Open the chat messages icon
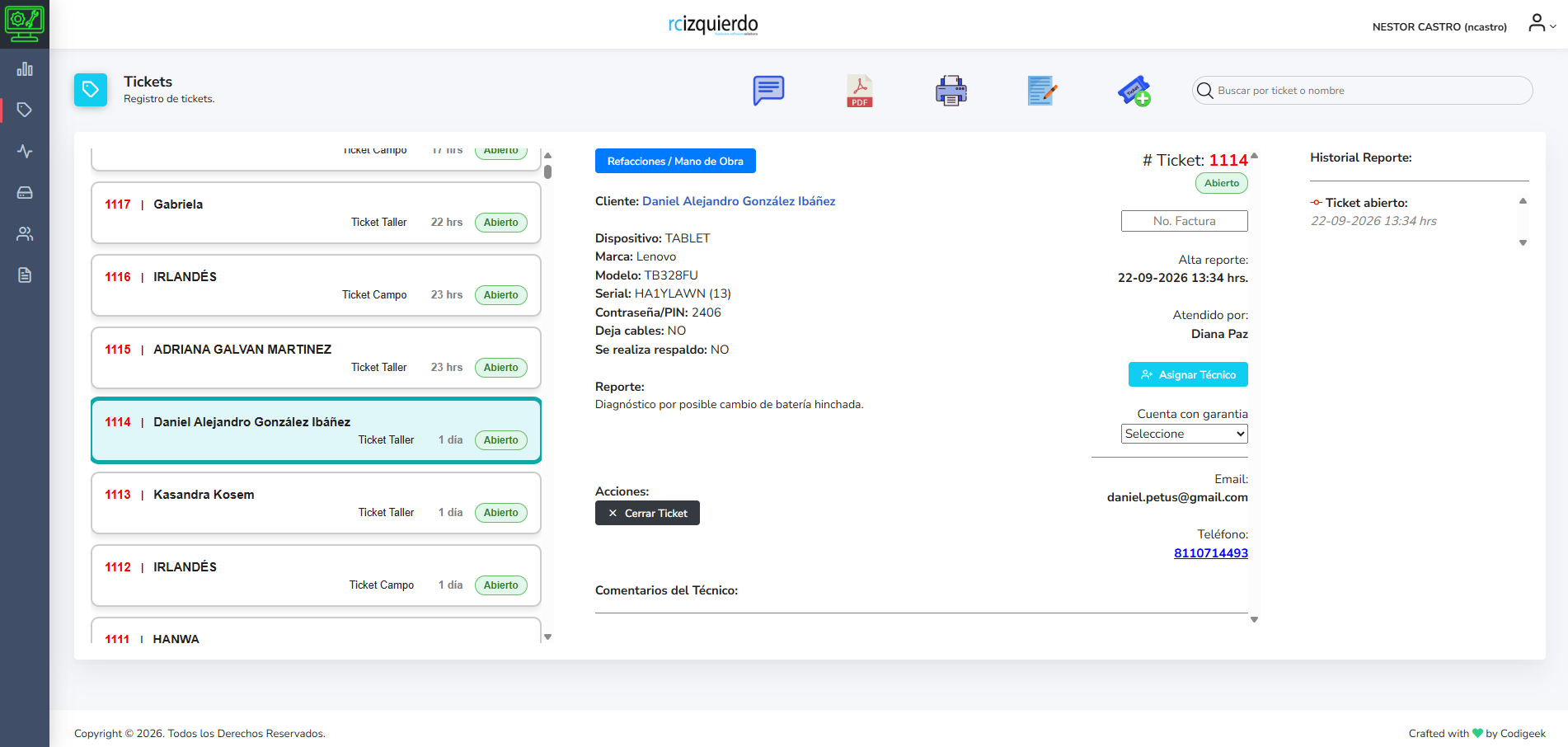This screenshot has width=1568, height=747. (768, 91)
